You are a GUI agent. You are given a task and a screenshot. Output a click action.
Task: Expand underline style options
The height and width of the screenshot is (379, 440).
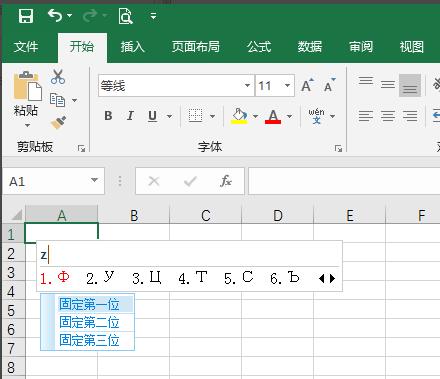[x=169, y=116]
